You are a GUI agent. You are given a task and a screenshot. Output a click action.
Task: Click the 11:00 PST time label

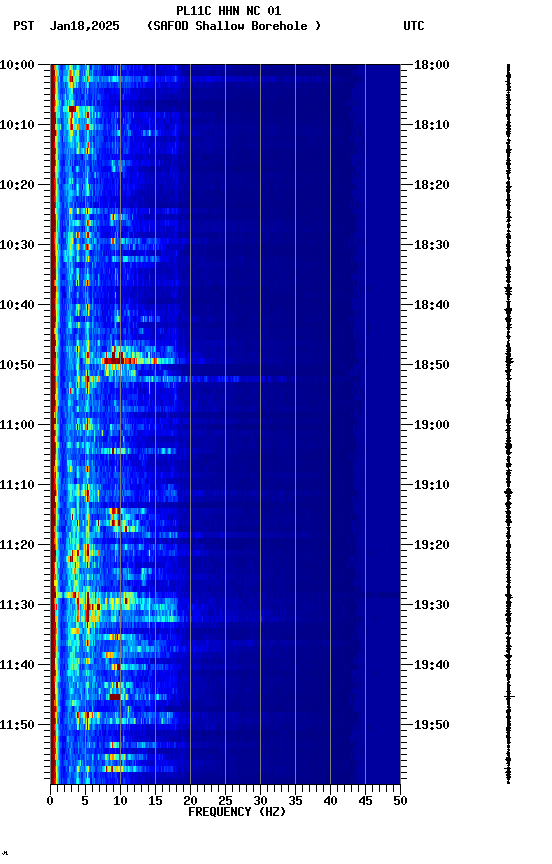click(x=17, y=425)
